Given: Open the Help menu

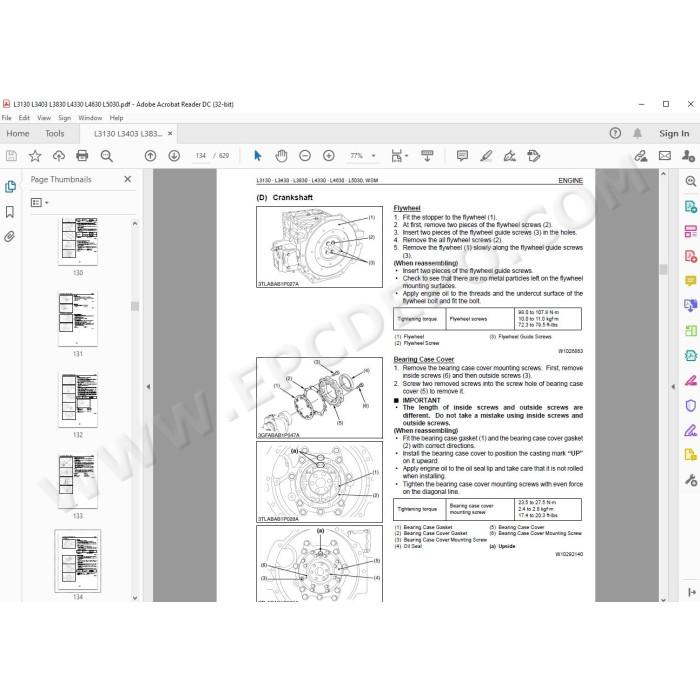Looking at the screenshot, I should [117, 118].
